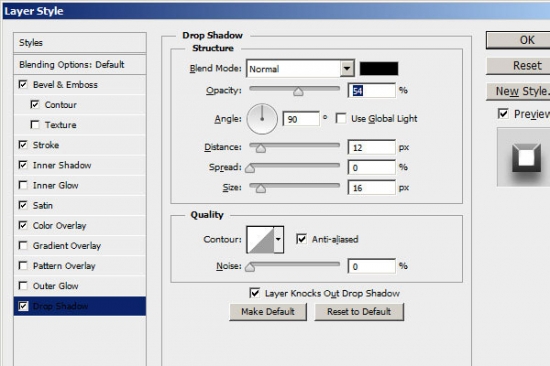Toggle the Satin effect checkbox

23,205
